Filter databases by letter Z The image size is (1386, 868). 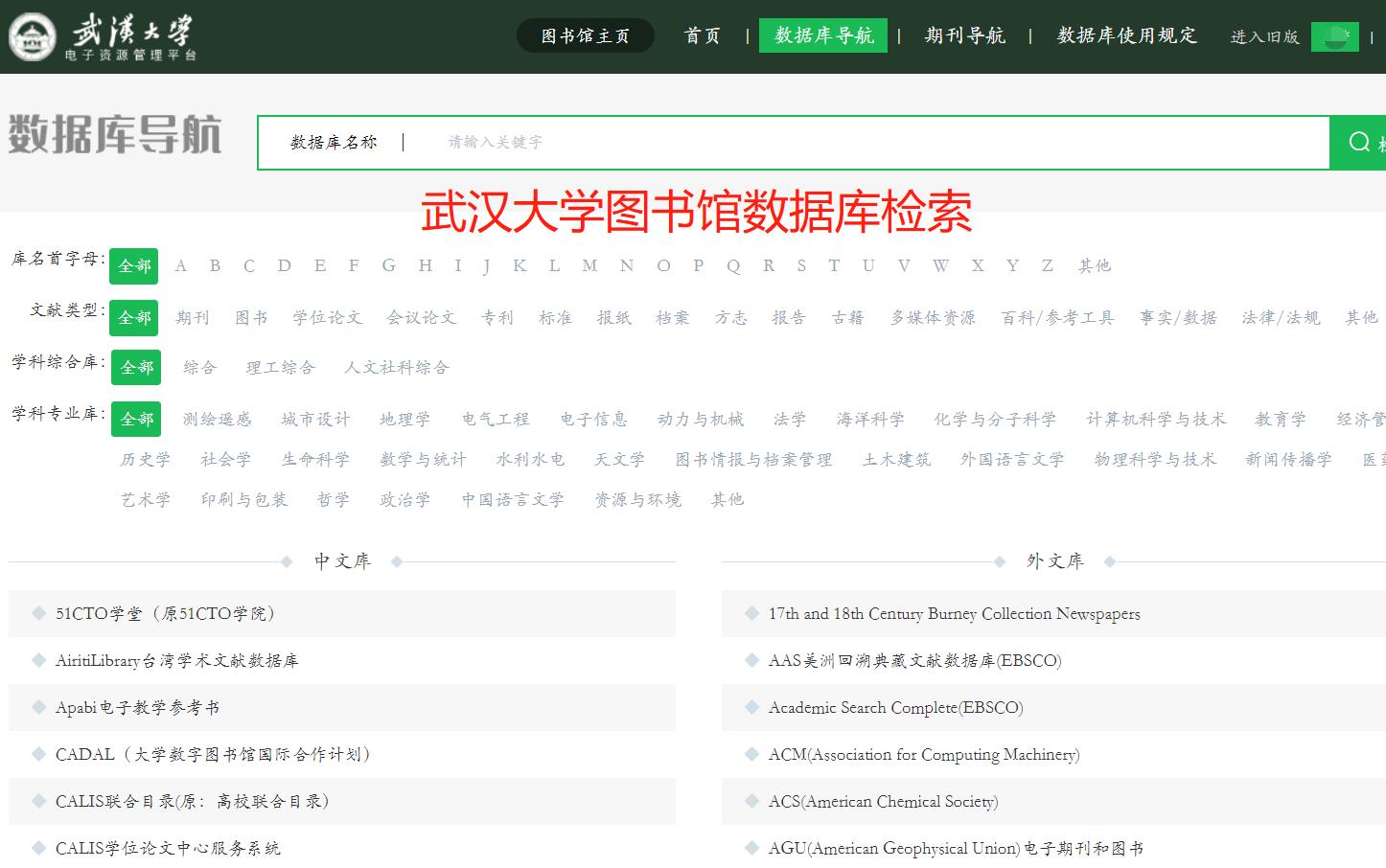click(x=1048, y=265)
